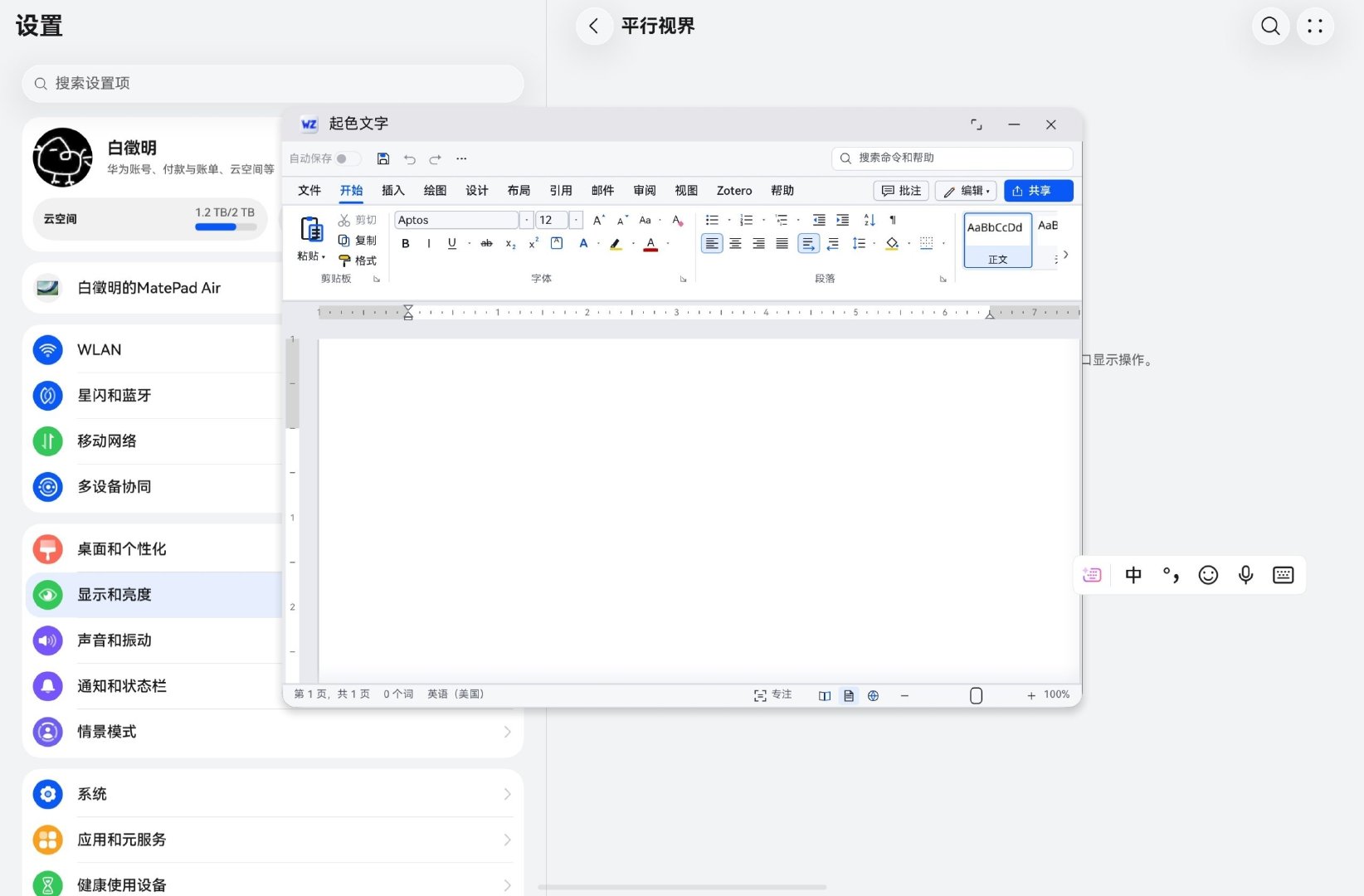Viewport: 1364px width, 896px height.
Task: Toggle left-to-right text direction button
Action: click(x=808, y=244)
